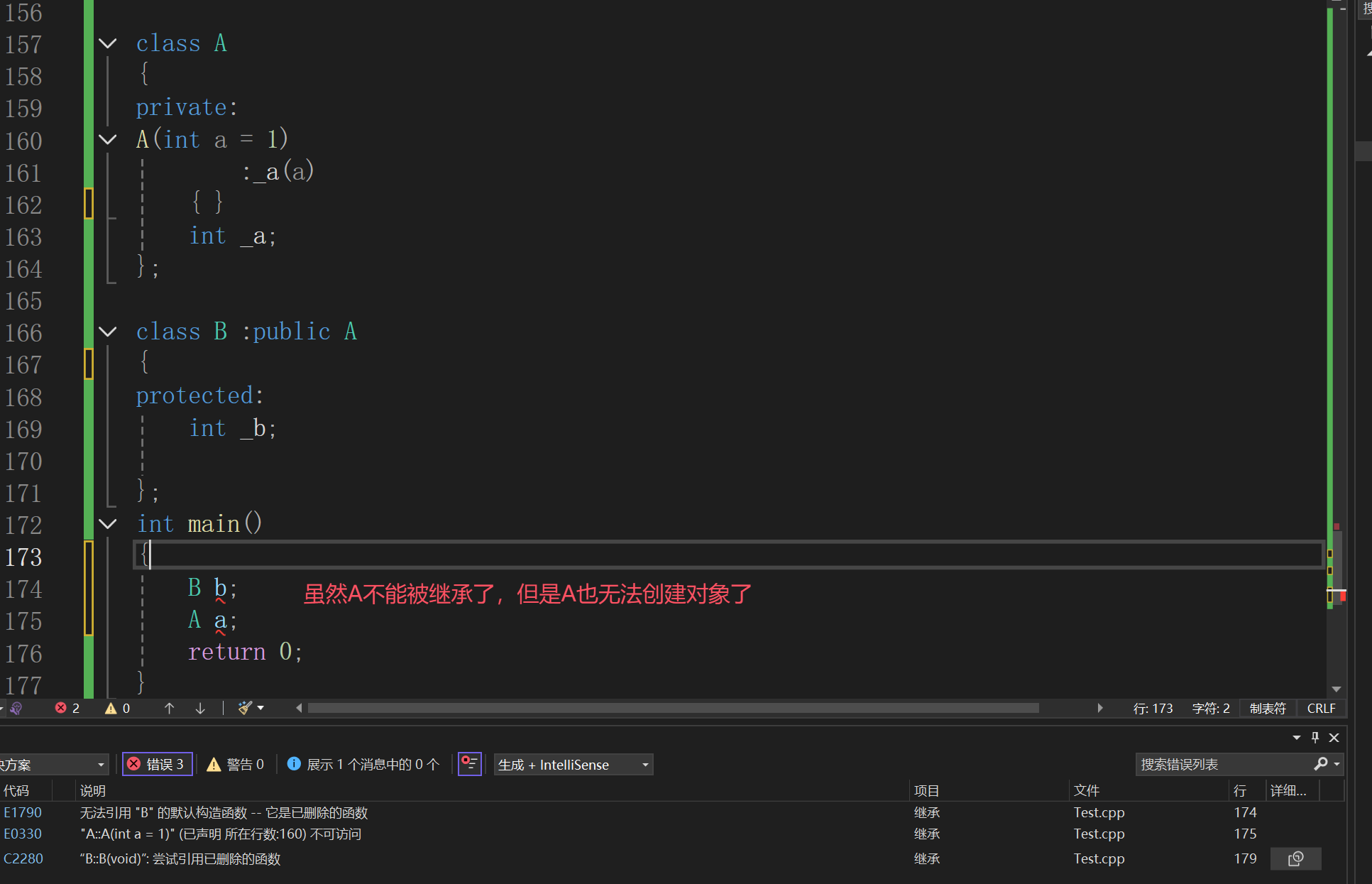Go to next issue with down arrow
The height and width of the screenshot is (884, 1372).
(x=200, y=708)
